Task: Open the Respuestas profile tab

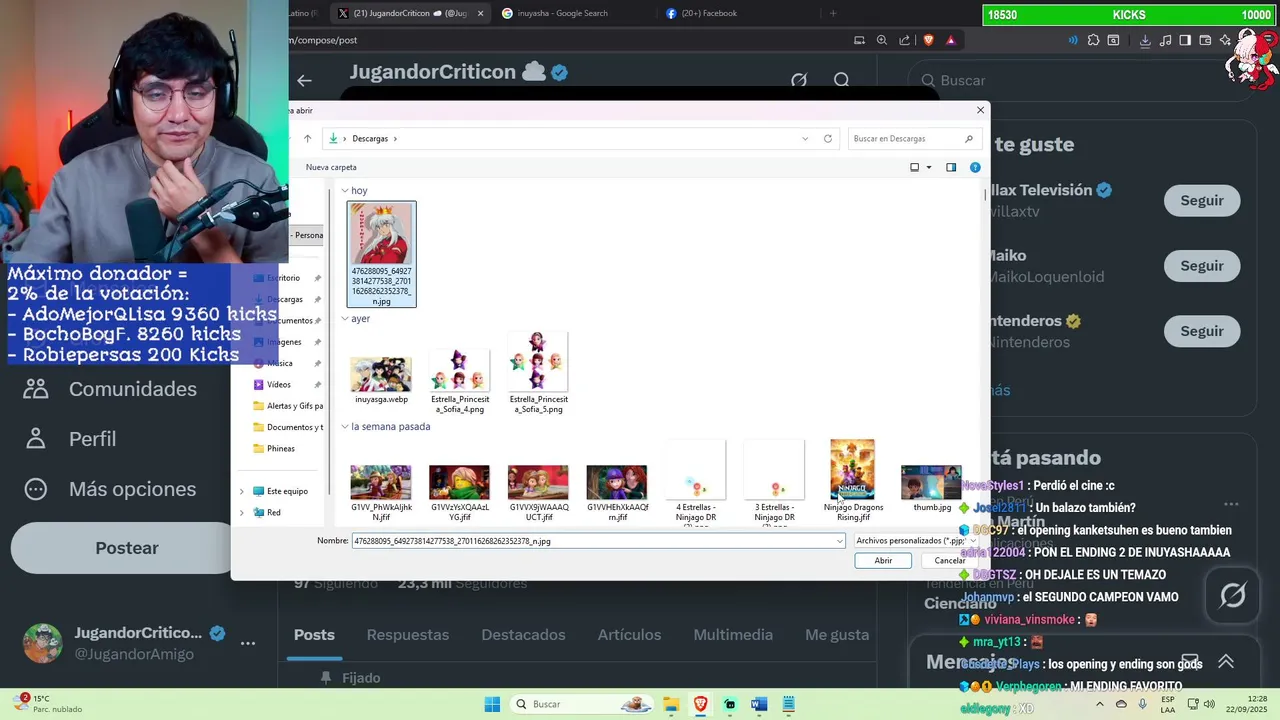Action: pos(408,635)
